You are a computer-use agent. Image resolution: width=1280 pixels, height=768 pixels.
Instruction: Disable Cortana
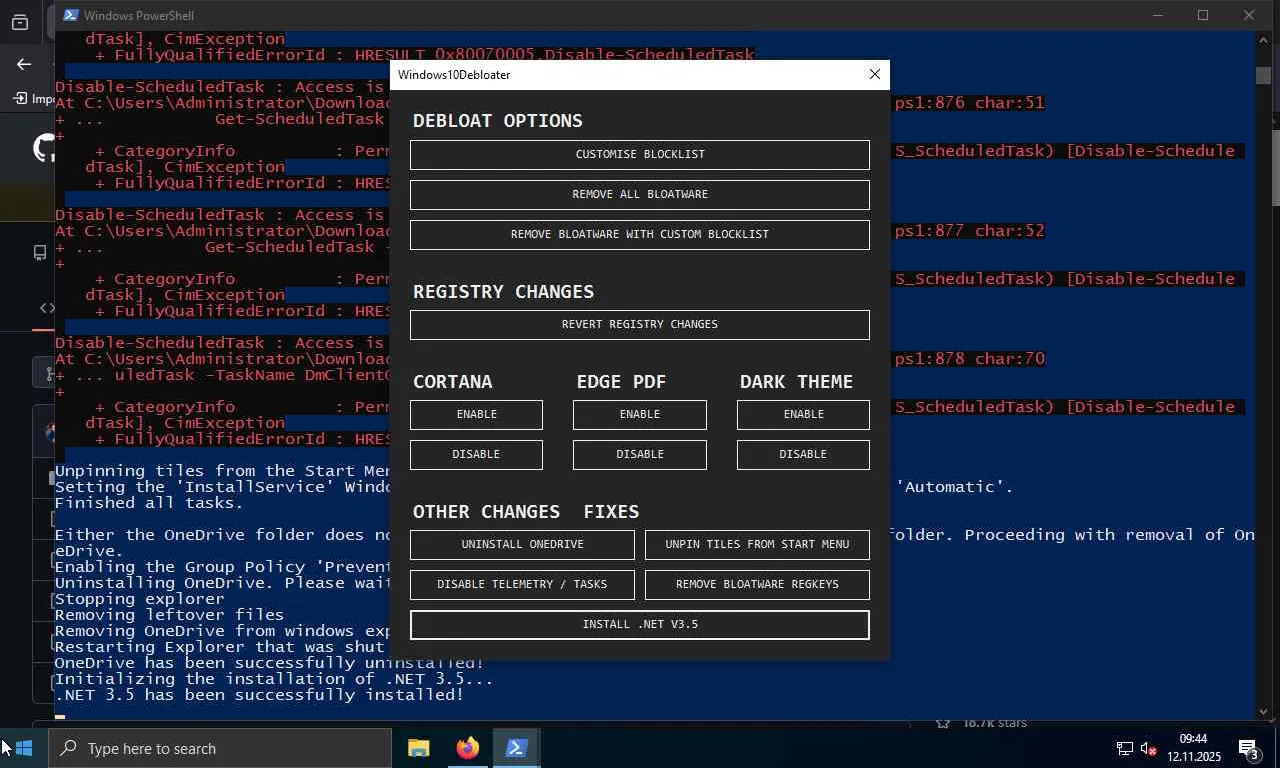pos(476,454)
